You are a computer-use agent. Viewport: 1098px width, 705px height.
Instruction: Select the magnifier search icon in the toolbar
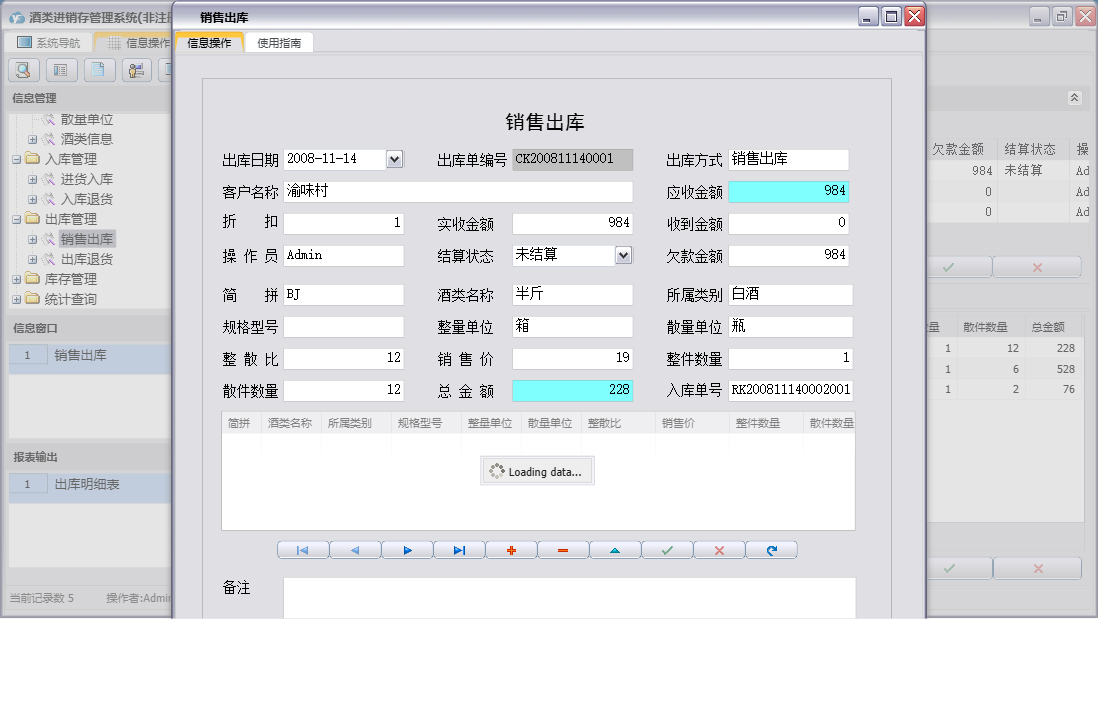tap(22, 69)
